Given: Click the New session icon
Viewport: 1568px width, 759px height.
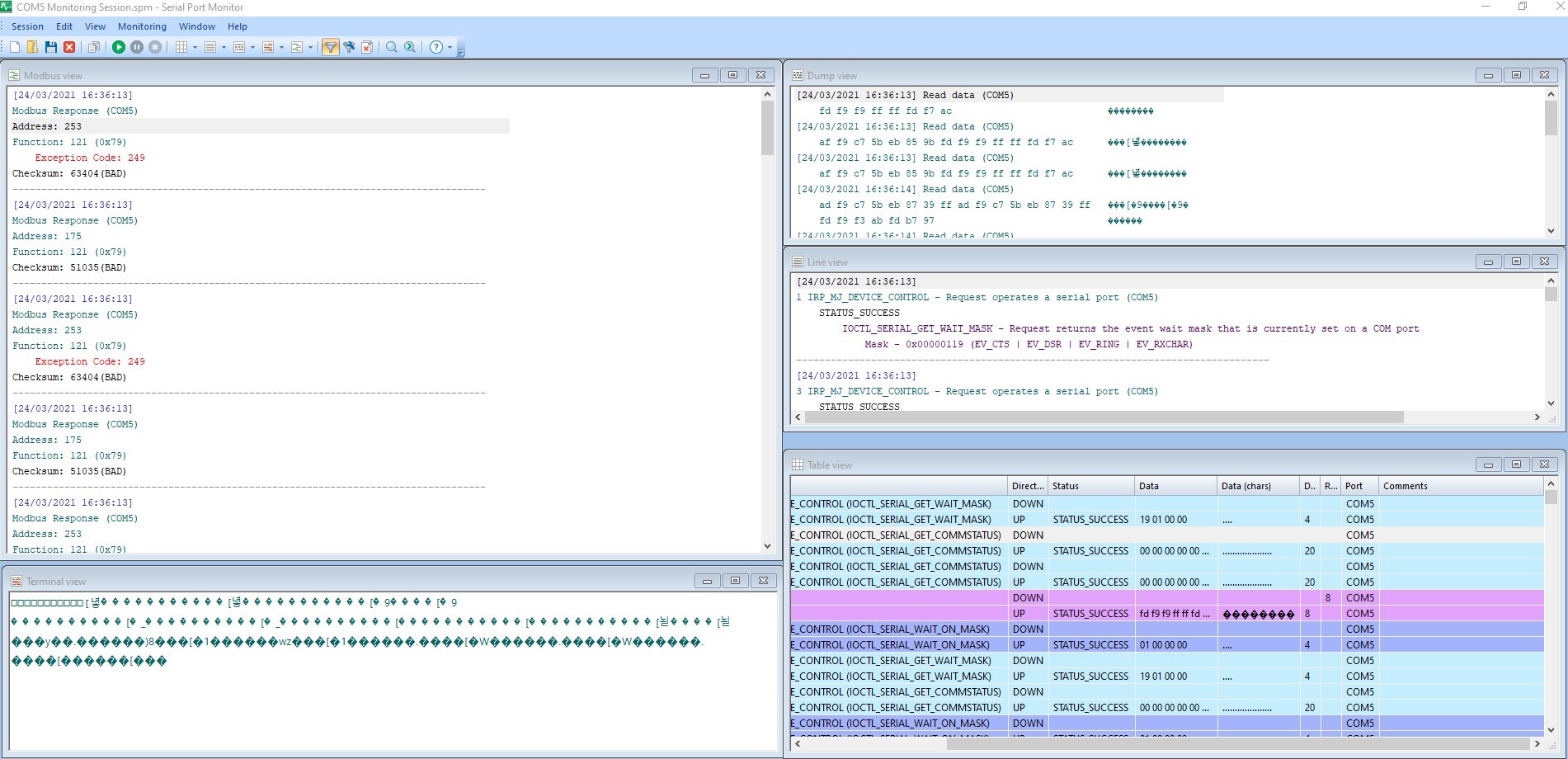Looking at the screenshot, I should (15, 47).
